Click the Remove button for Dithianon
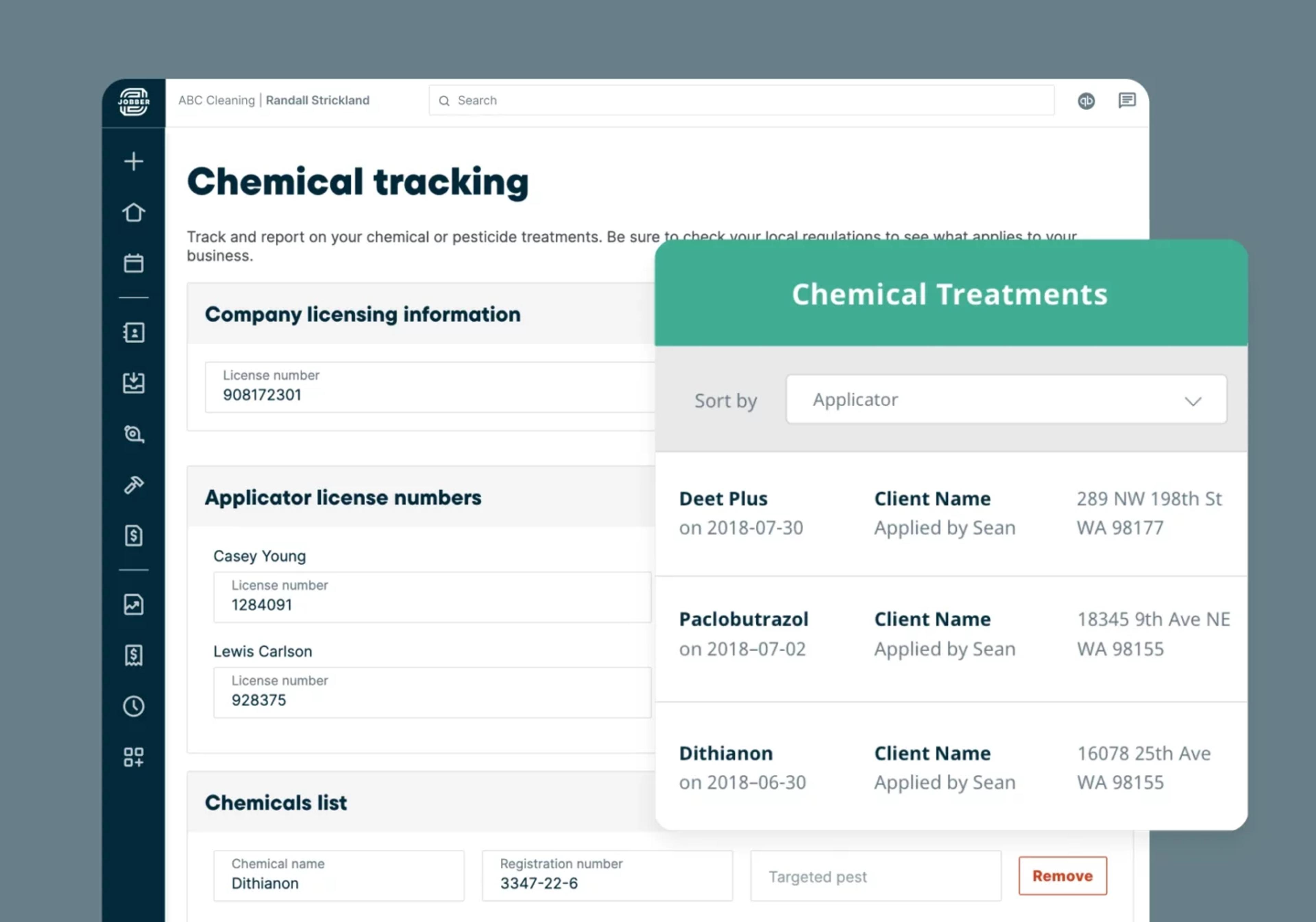The image size is (1316, 922). click(x=1063, y=876)
